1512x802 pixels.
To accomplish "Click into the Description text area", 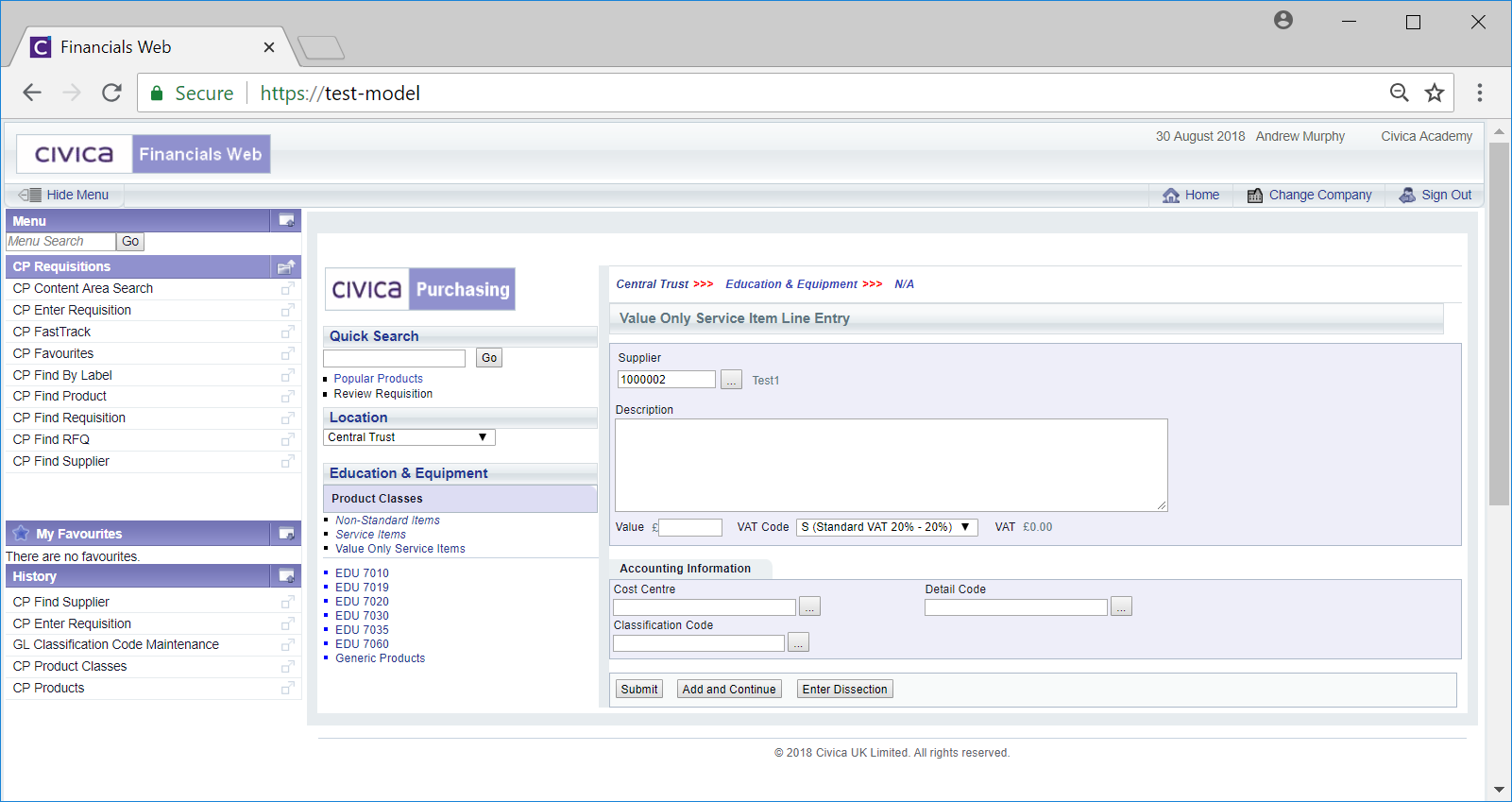I will pos(892,465).
